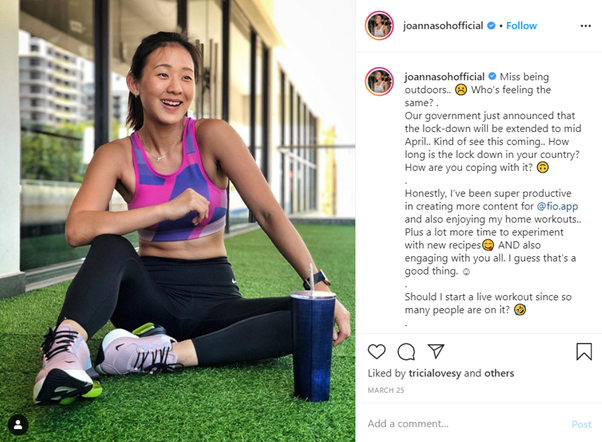Select the verified badge in the header
The height and width of the screenshot is (442, 602).
[491, 26]
